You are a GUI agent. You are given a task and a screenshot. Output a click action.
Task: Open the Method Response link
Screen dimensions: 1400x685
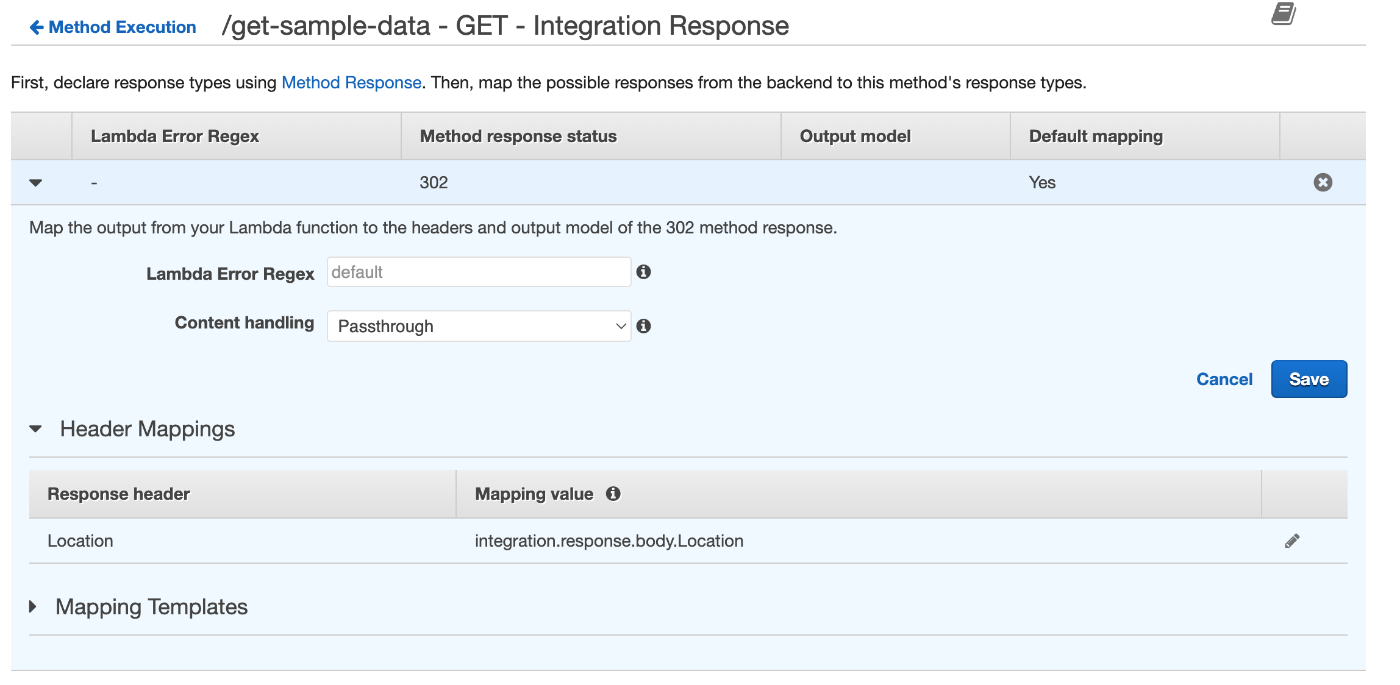click(351, 83)
